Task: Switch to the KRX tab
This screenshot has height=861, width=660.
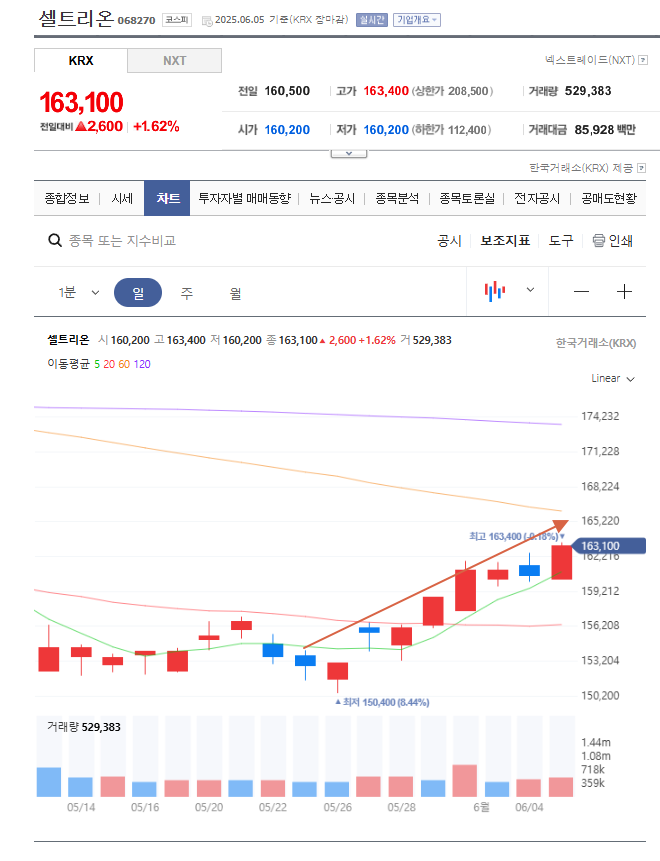Action: click(81, 60)
